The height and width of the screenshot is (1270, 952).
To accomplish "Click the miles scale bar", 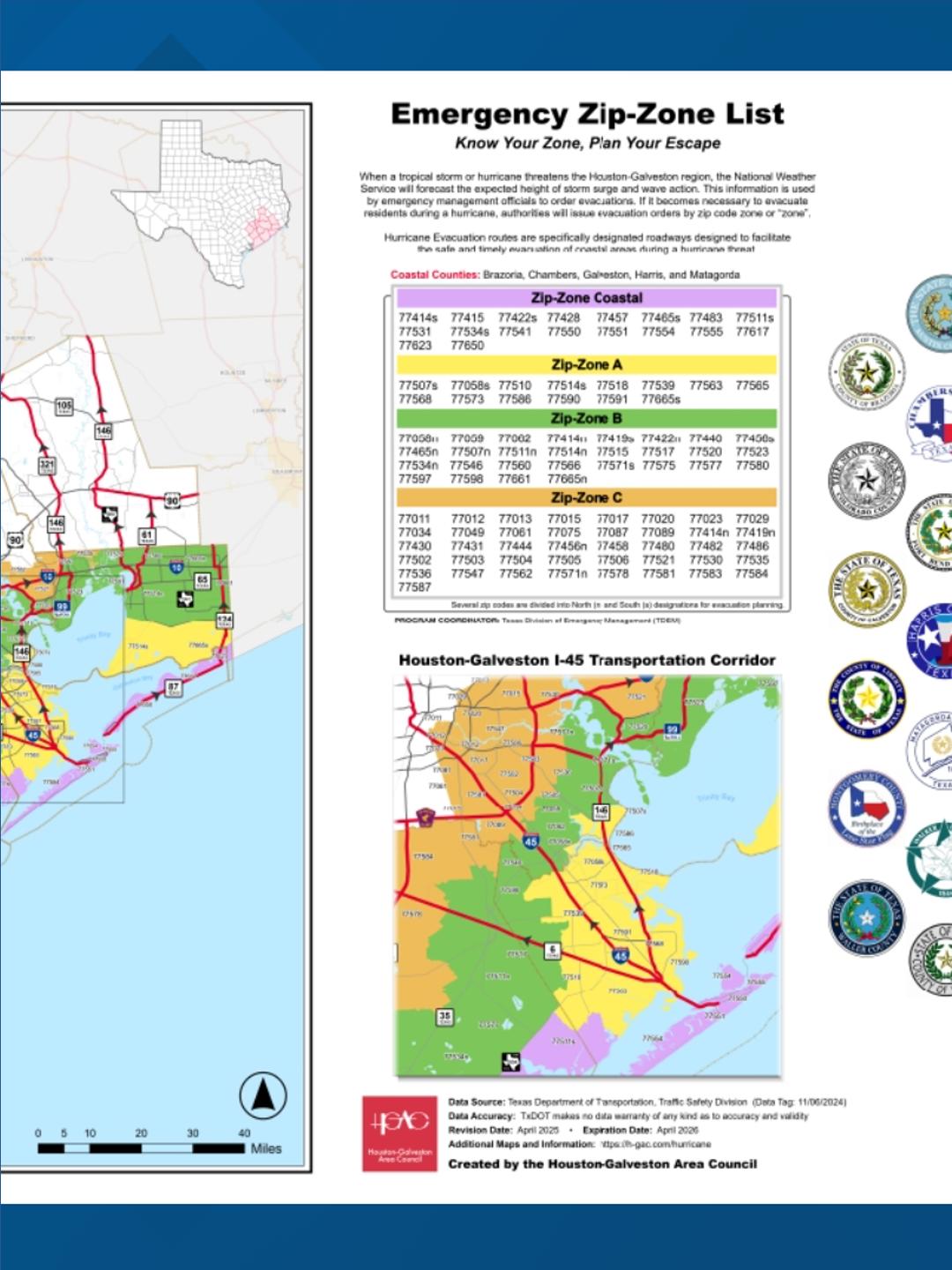I will point(141,1148).
